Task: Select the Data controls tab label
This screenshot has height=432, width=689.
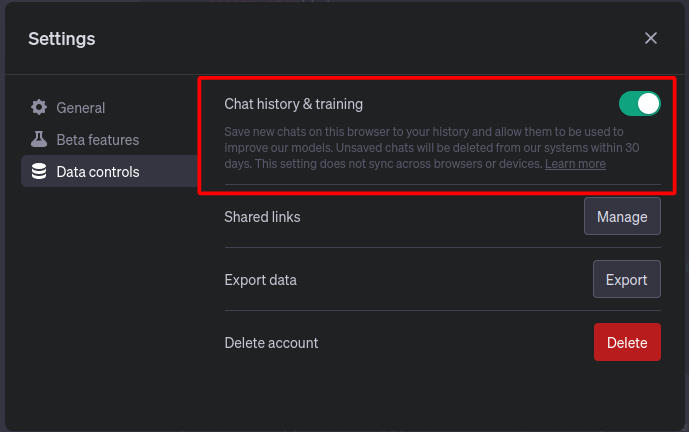Action: point(98,172)
